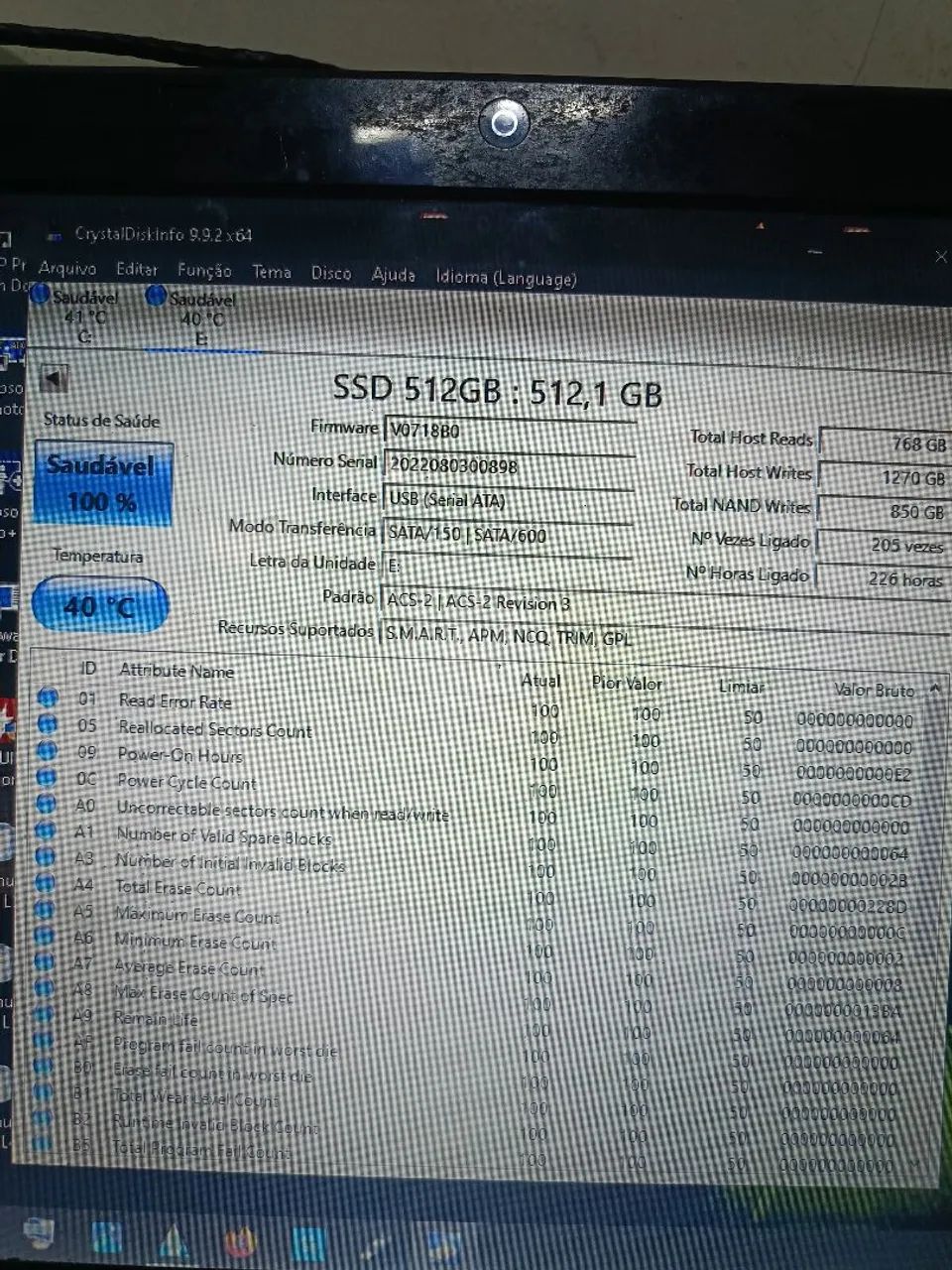Click status circle for Erase fail count in worst die
Viewport: 952px width, 1270px height.
click(43, 1067)
